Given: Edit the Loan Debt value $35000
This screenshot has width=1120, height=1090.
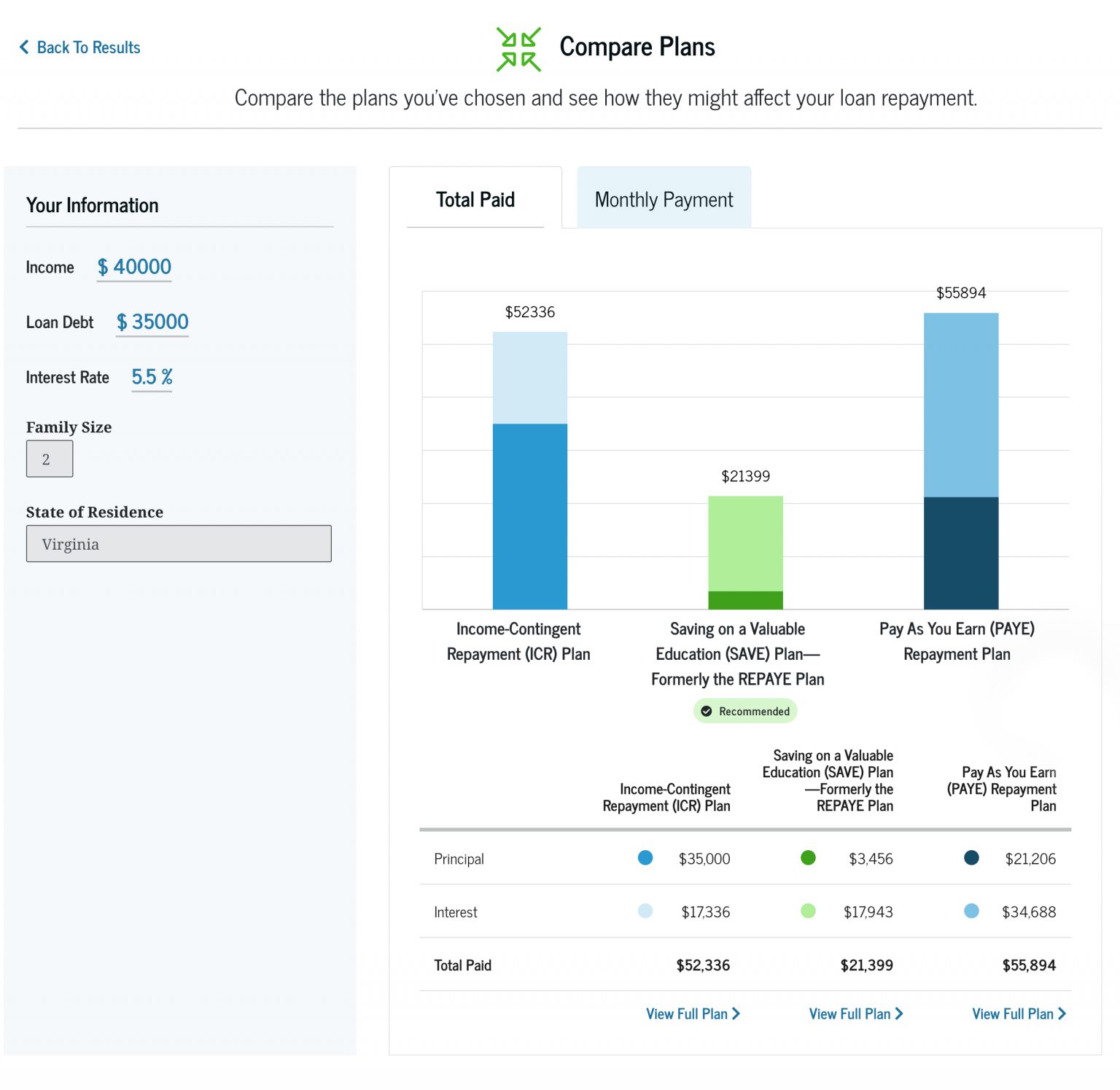Looking at the screenshot, I should [x=152, y=322].
